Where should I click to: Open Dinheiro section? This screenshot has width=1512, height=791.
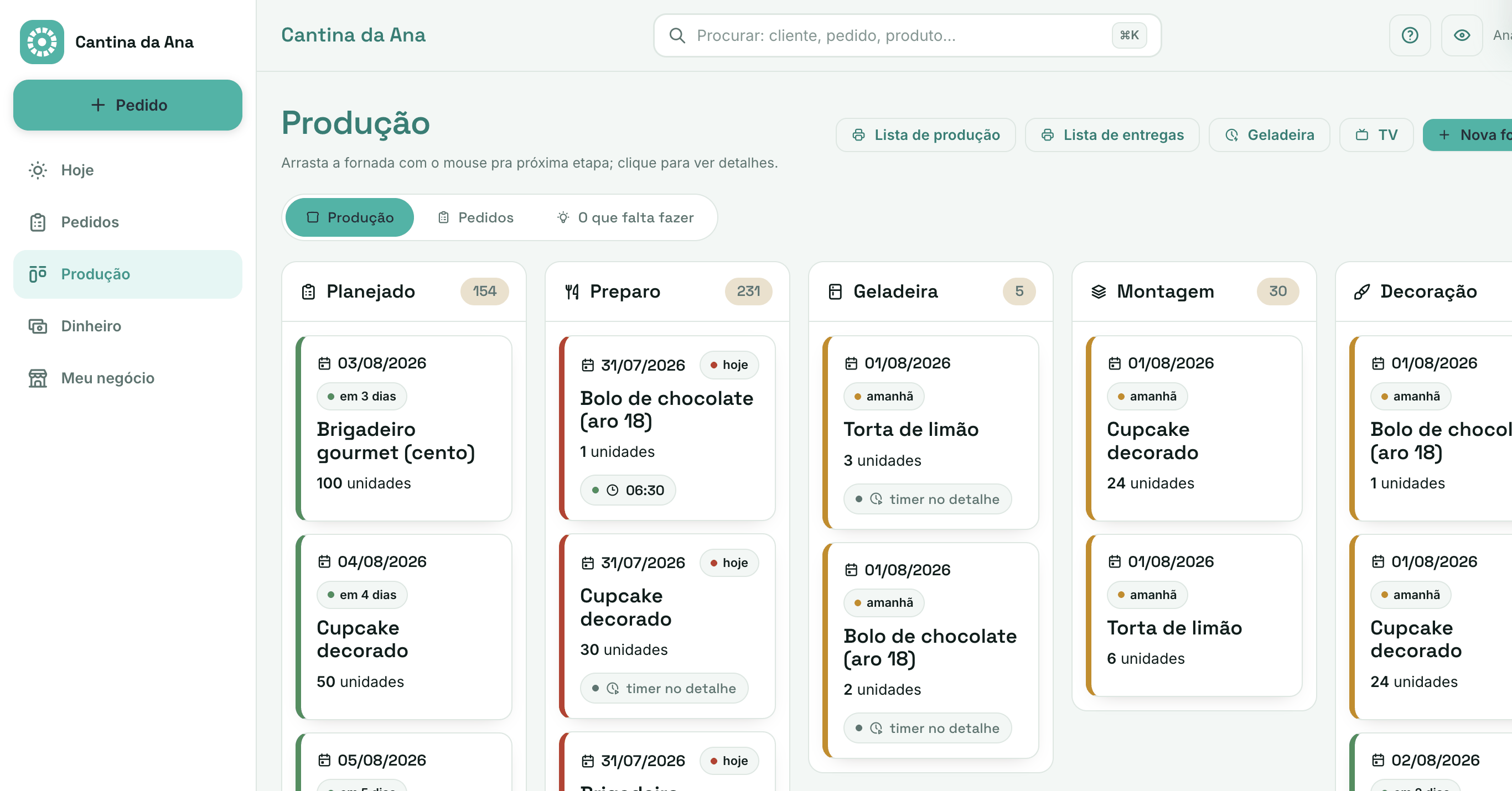pyautogui.click(x=127, y=326)
